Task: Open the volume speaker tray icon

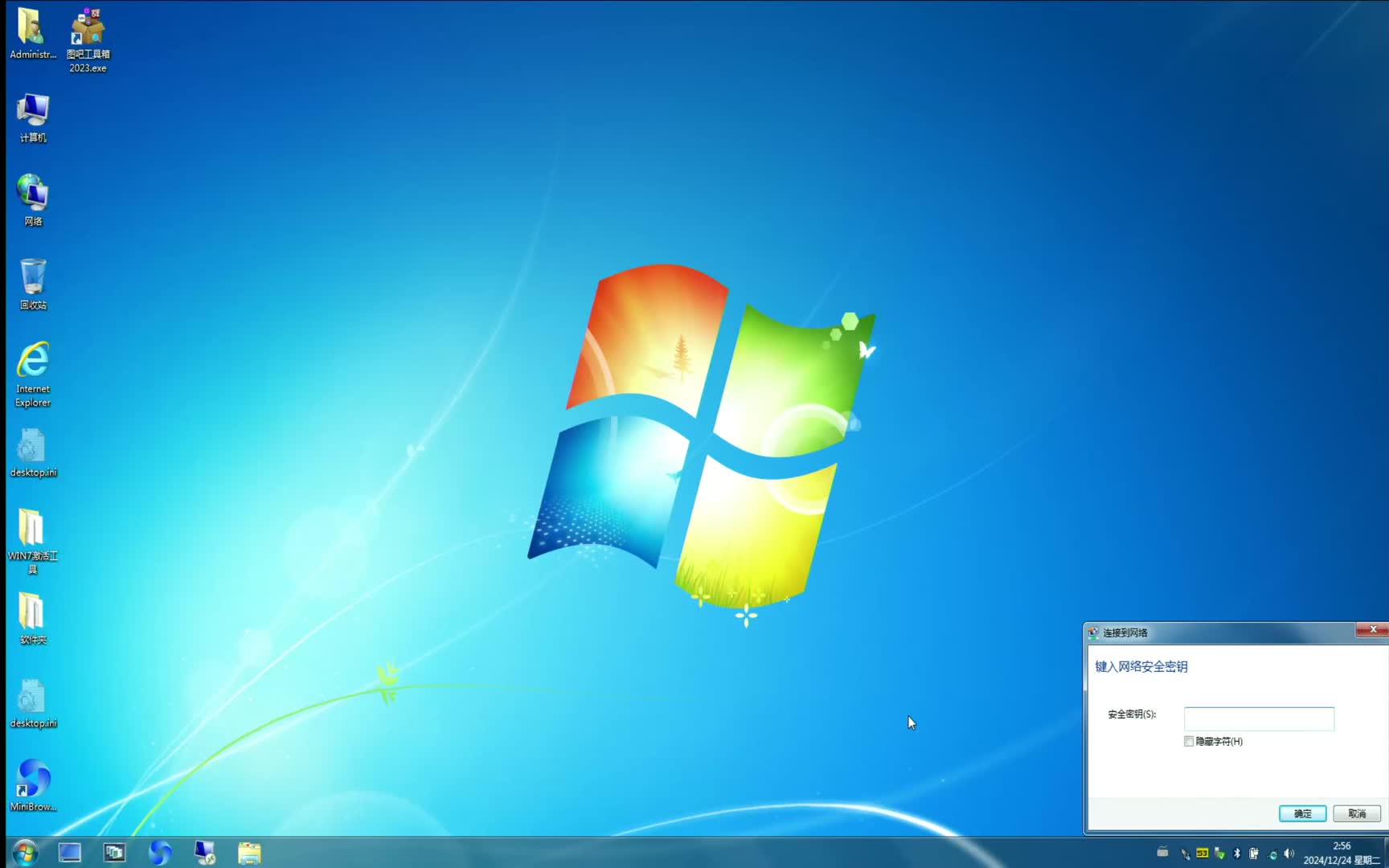Action: pyautogui.click(x=1289, y=854)
